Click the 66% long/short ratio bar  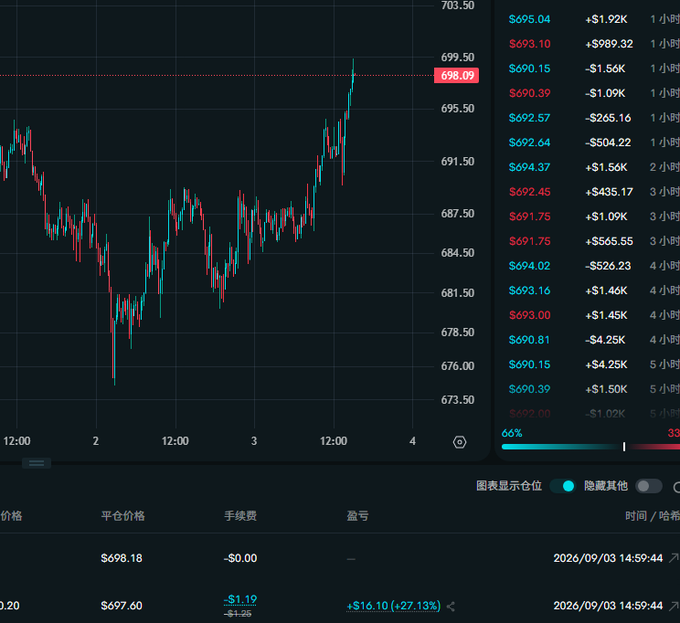click(590, 447)
